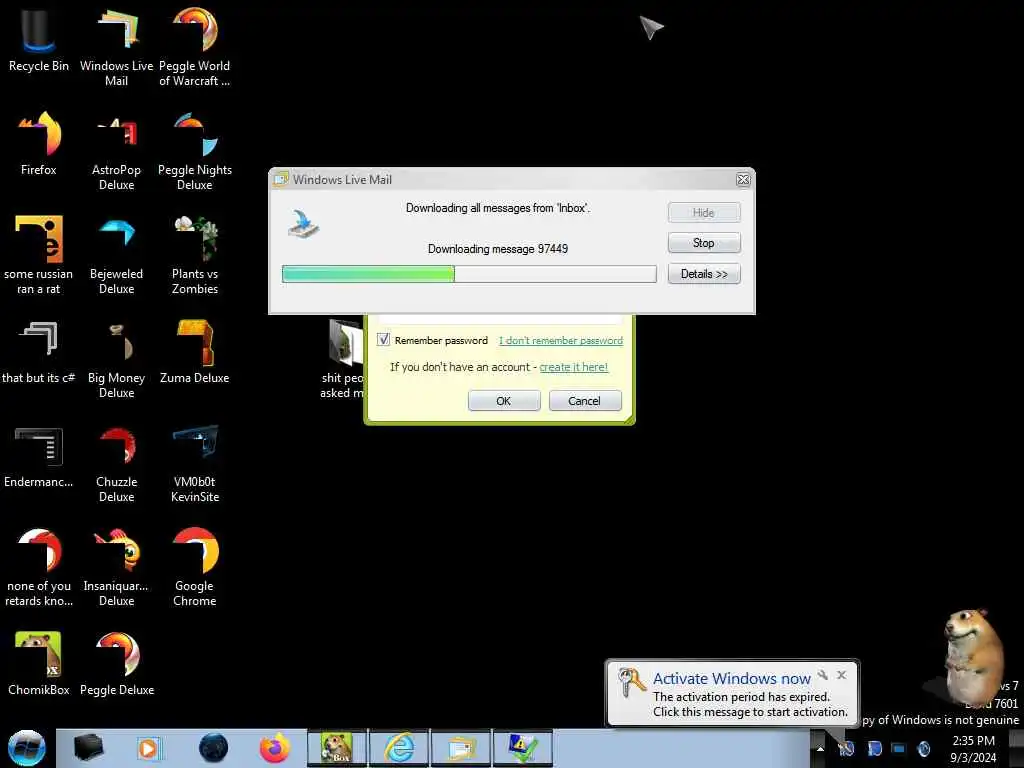
Task: Click the download progress bar
Action: click(x=469, y=274)
